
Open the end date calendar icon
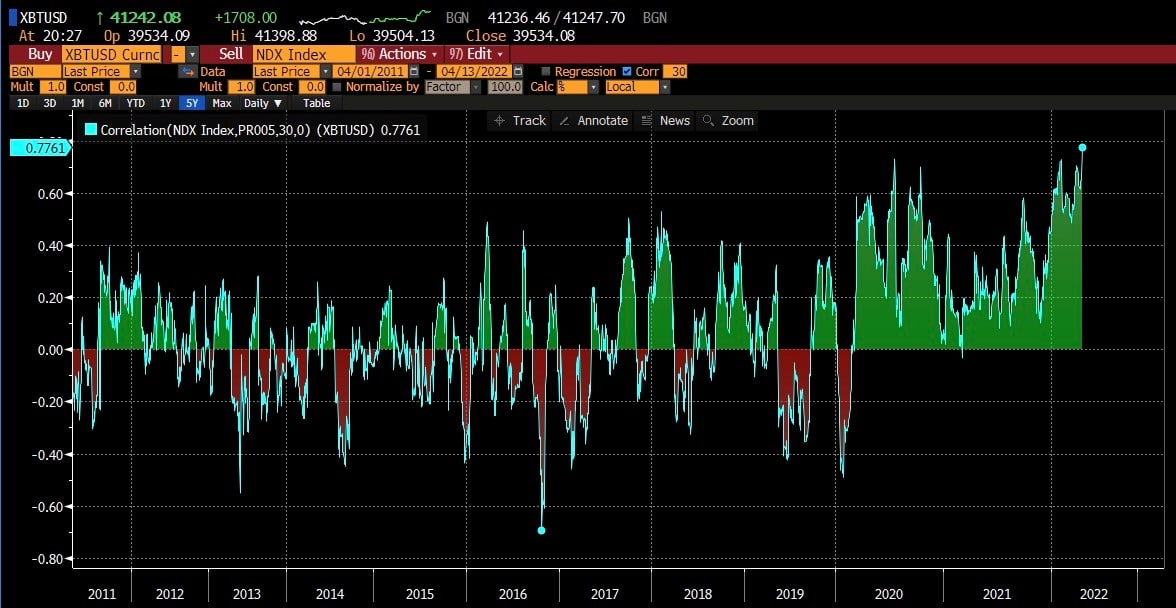pyautogui.click(x=517, y=72)
